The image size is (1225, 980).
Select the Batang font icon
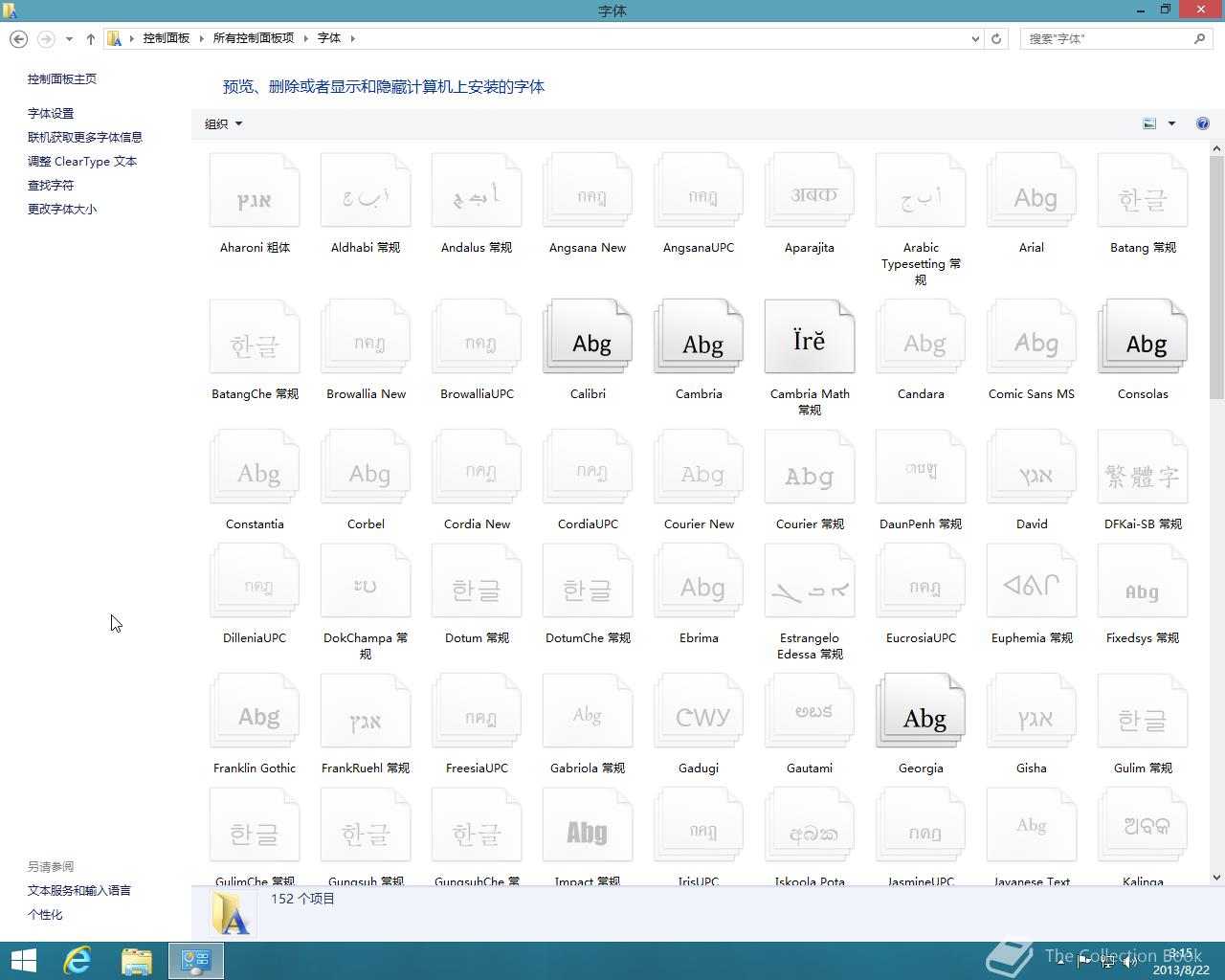click(1143, 190)
